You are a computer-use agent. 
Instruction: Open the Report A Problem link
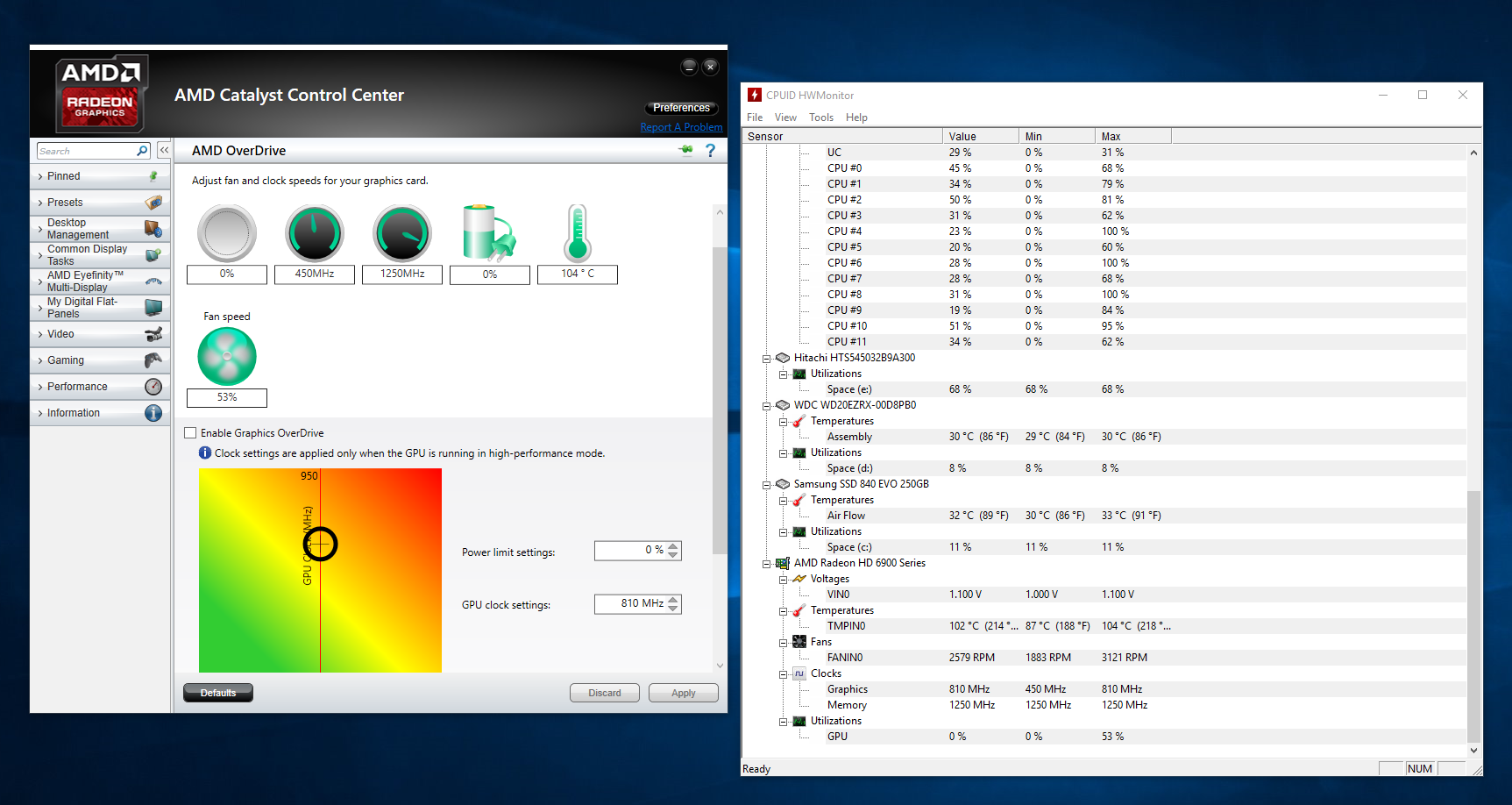pyautogui.click(x=681, y=127)
